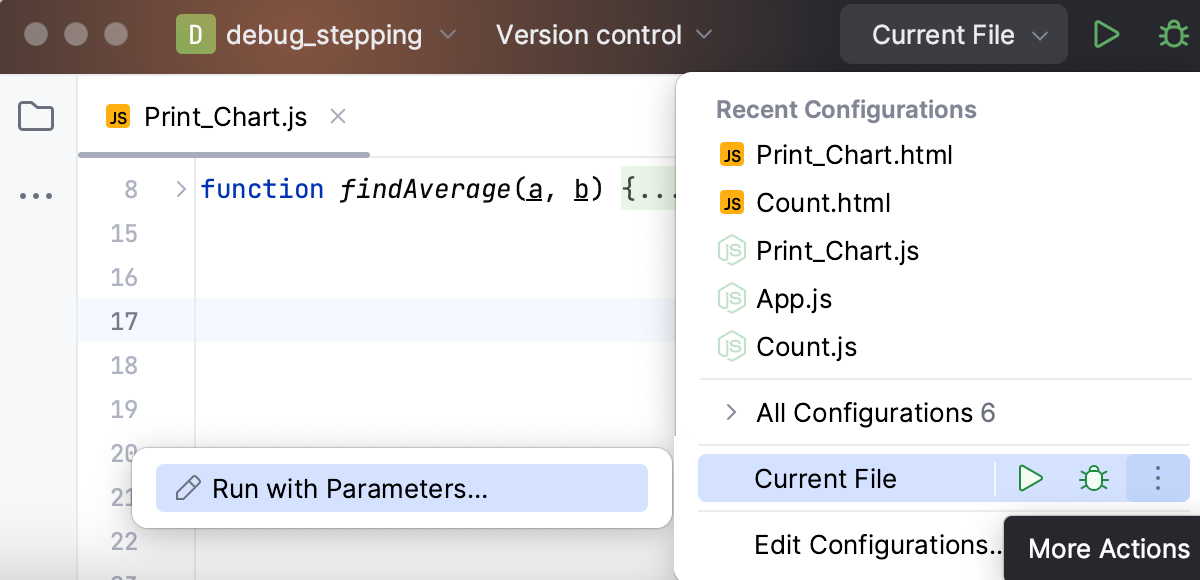The height and width of the screenshot is (580, 1200).
Task: Run the Current File configuration via its play icon
Action: pos(1030,478)
